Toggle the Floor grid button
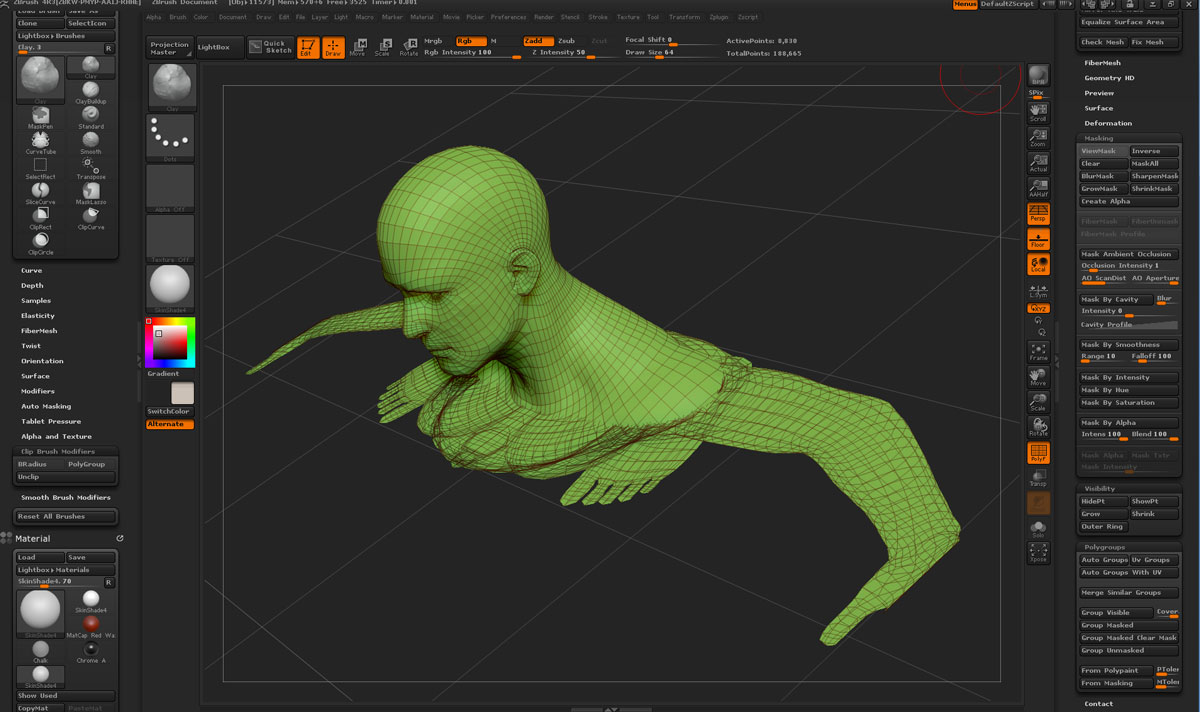Viewport: 1200px width, 712px height. click(x=1039, y=239)
